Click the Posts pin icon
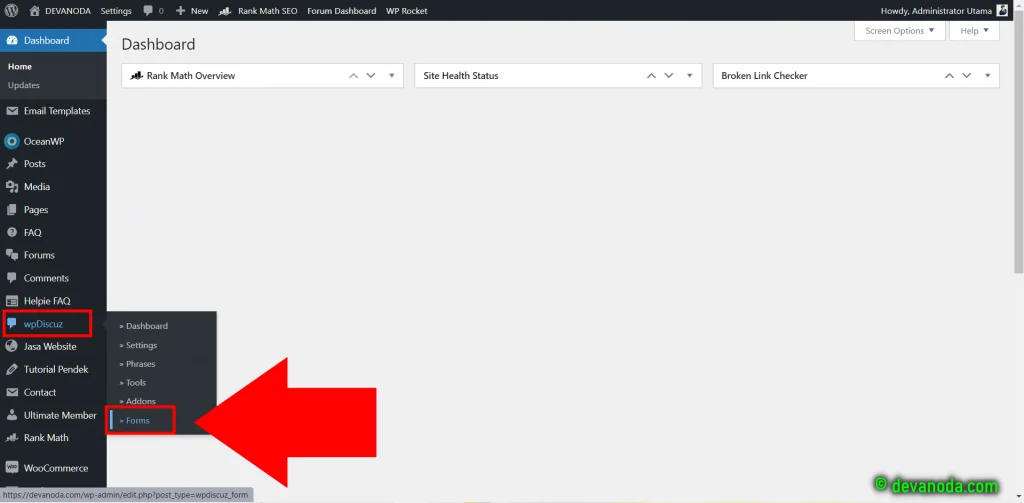 click(12, 164)
